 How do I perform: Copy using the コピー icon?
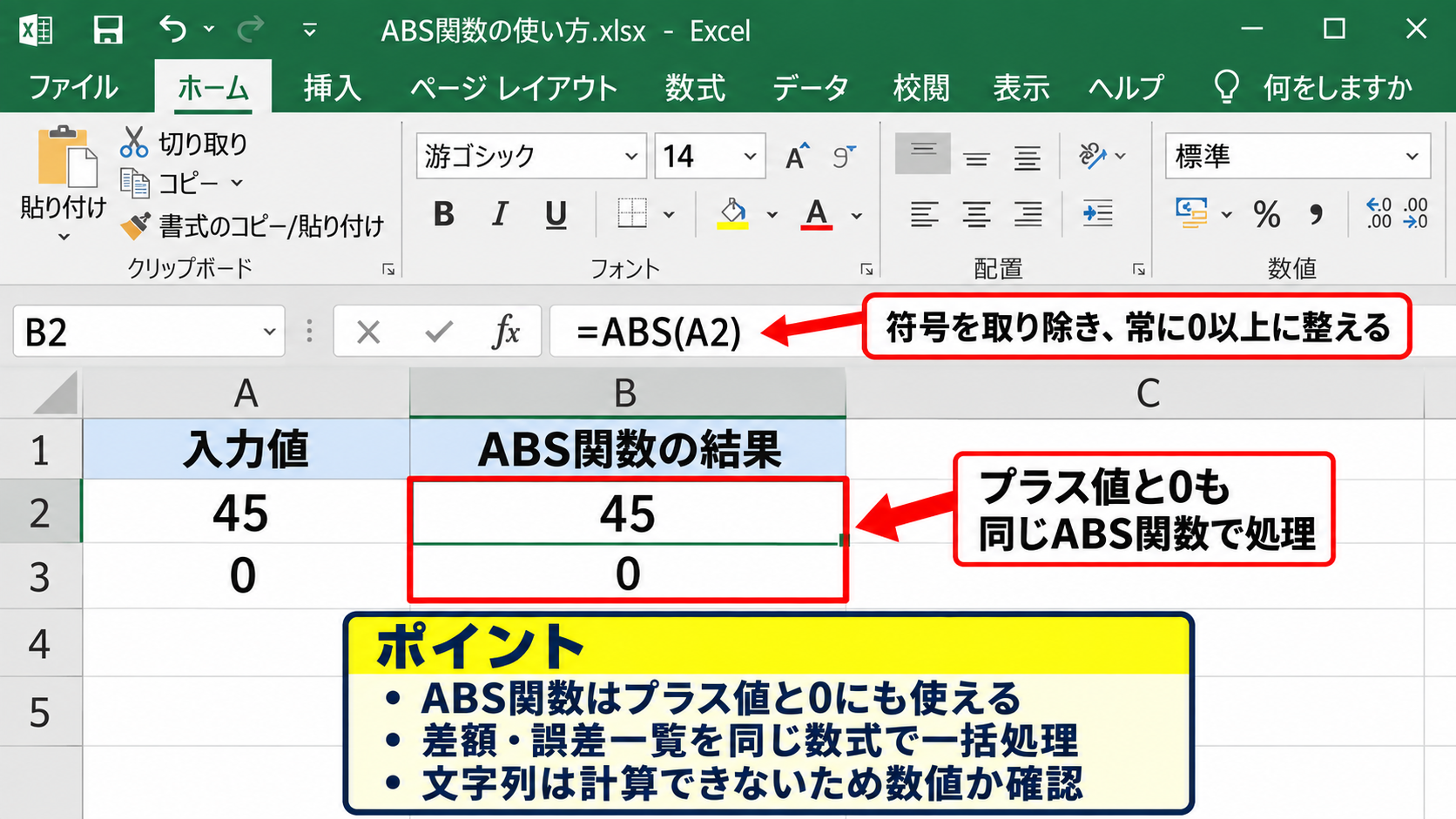point(134,184)
